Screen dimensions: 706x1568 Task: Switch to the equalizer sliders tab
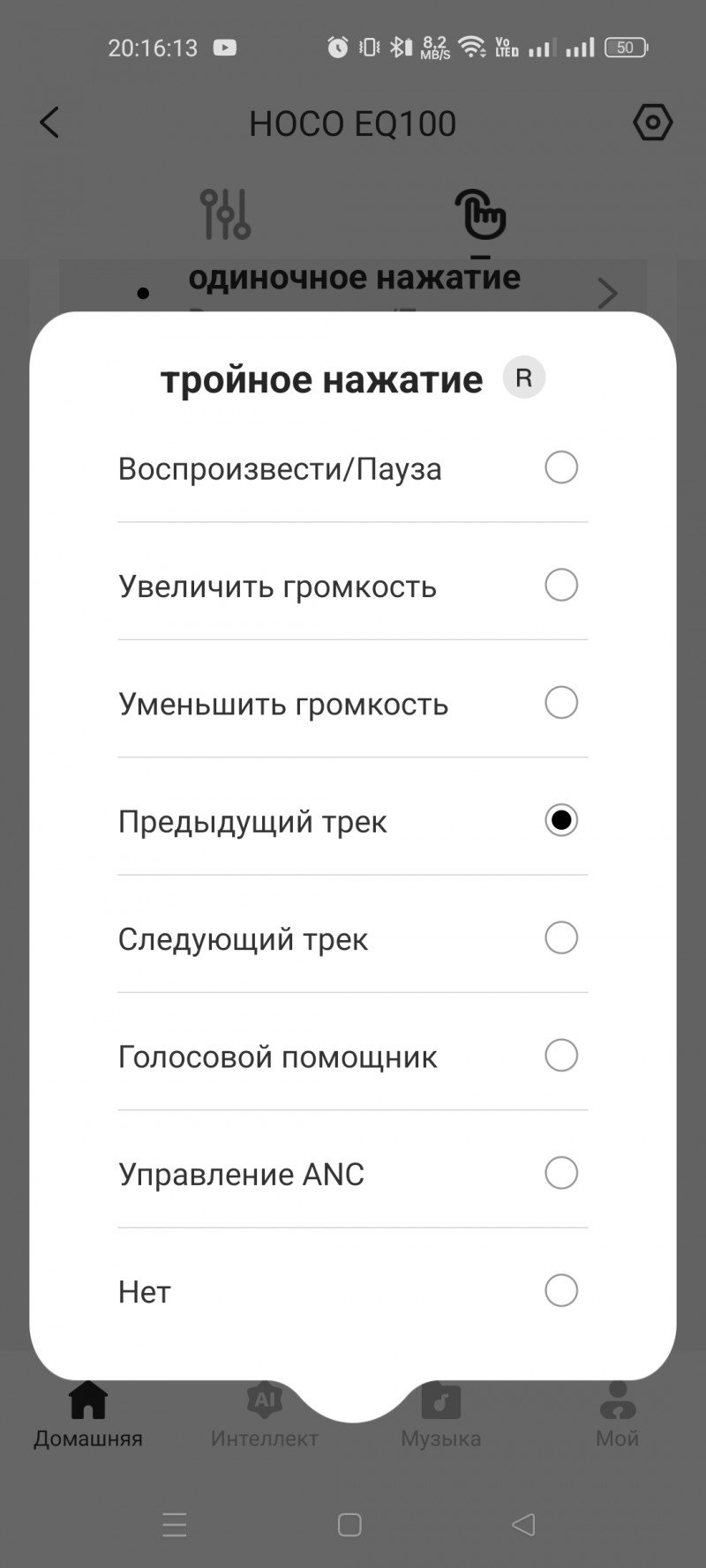tap(226, 214)
